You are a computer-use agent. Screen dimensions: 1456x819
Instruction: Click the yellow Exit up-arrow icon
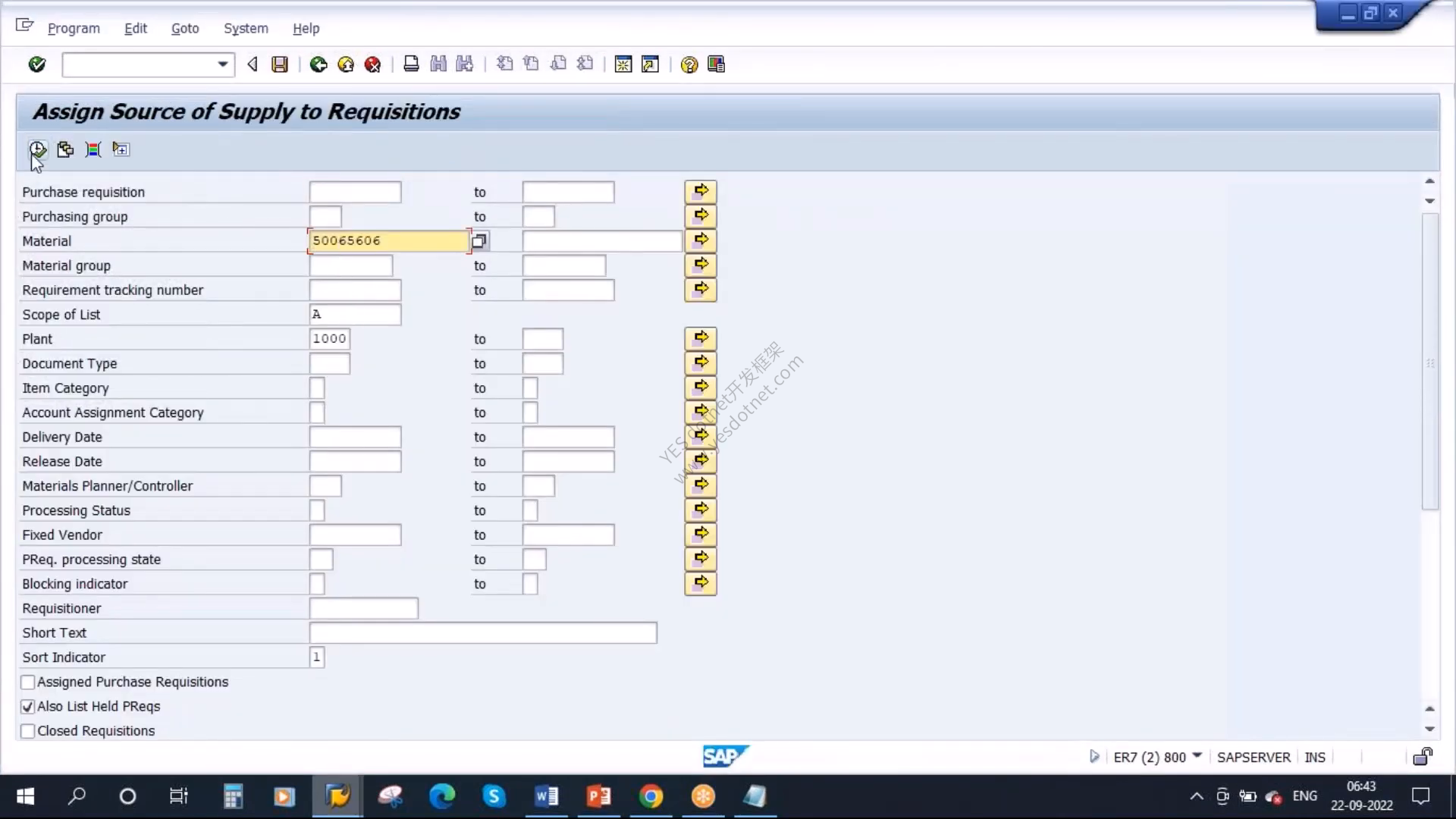pyautogui.click(x=346, y=64)
